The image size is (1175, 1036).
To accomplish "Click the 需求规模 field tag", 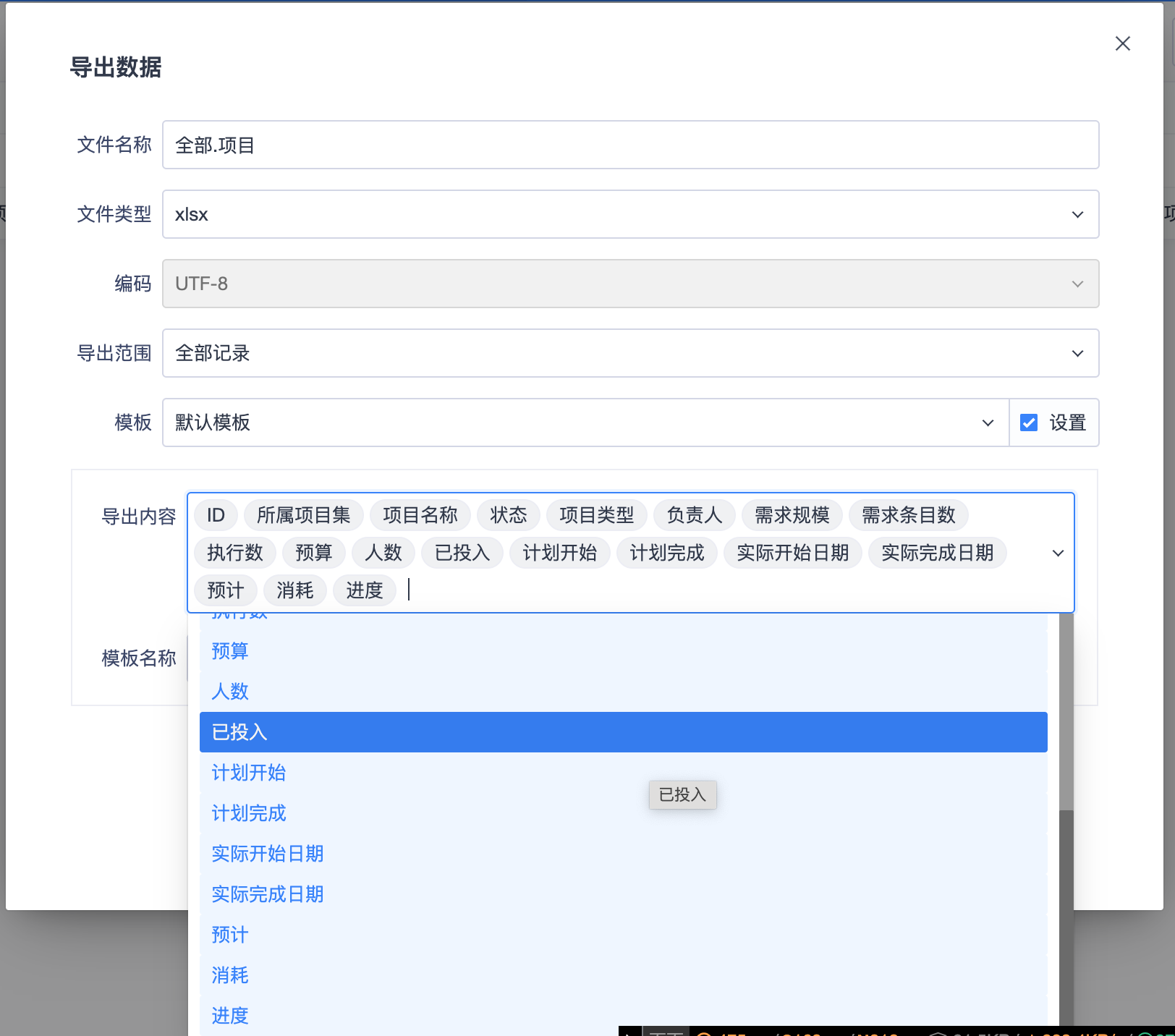I will 792,515.
